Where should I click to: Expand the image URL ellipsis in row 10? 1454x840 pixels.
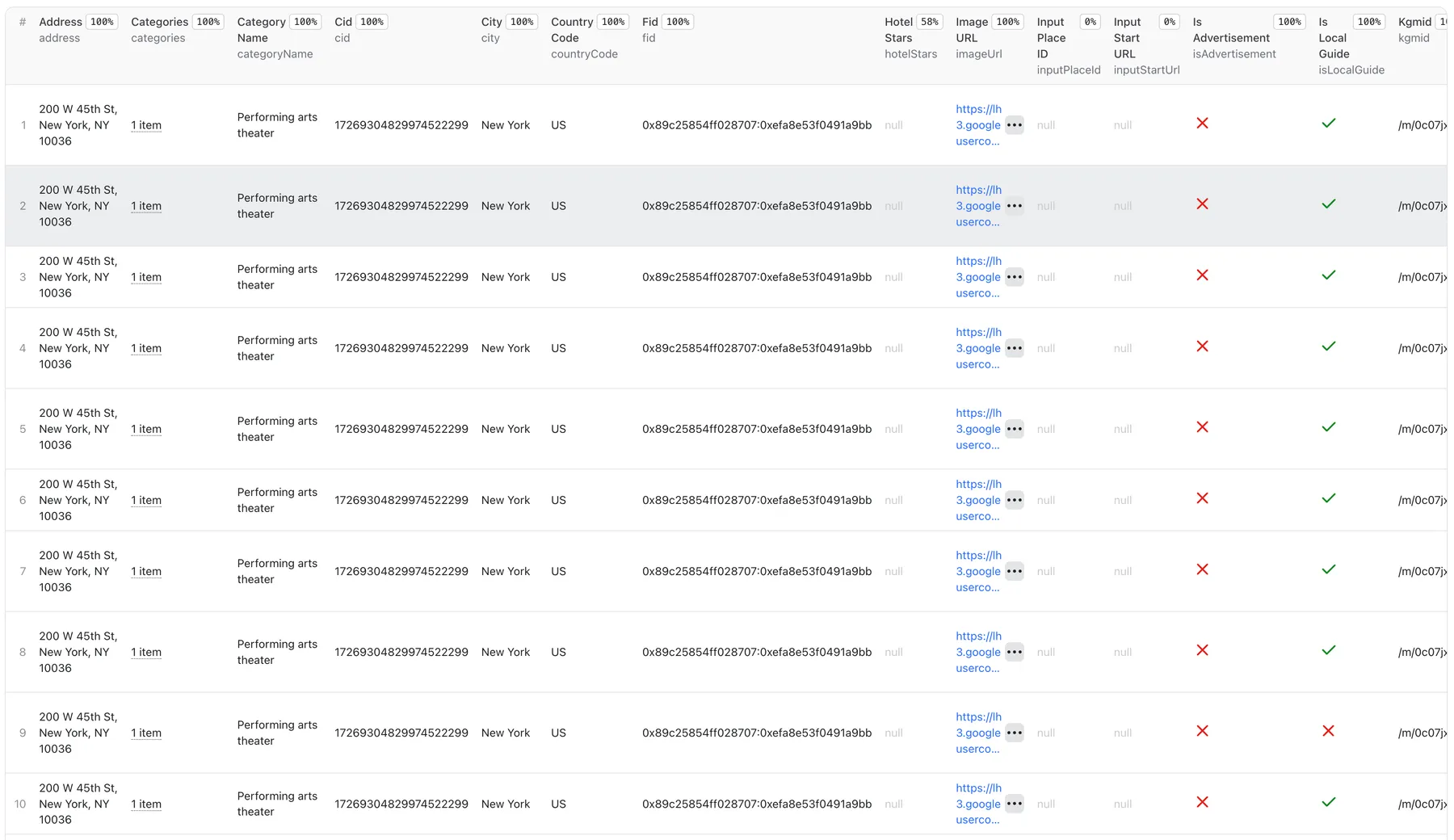(1015, 804)
